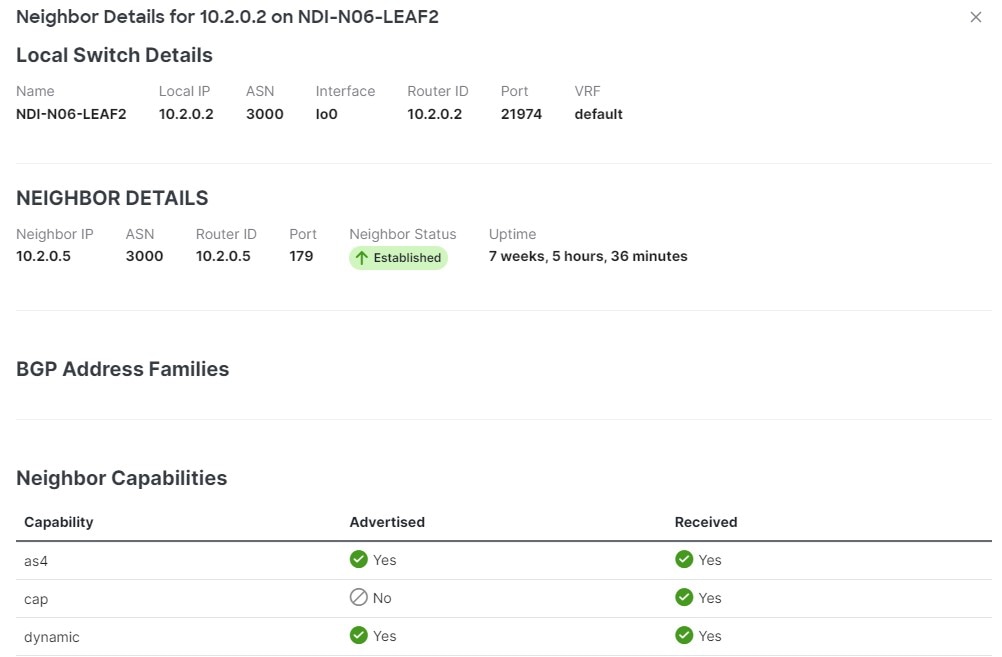Click the VRF field label

tap(587, 91)
